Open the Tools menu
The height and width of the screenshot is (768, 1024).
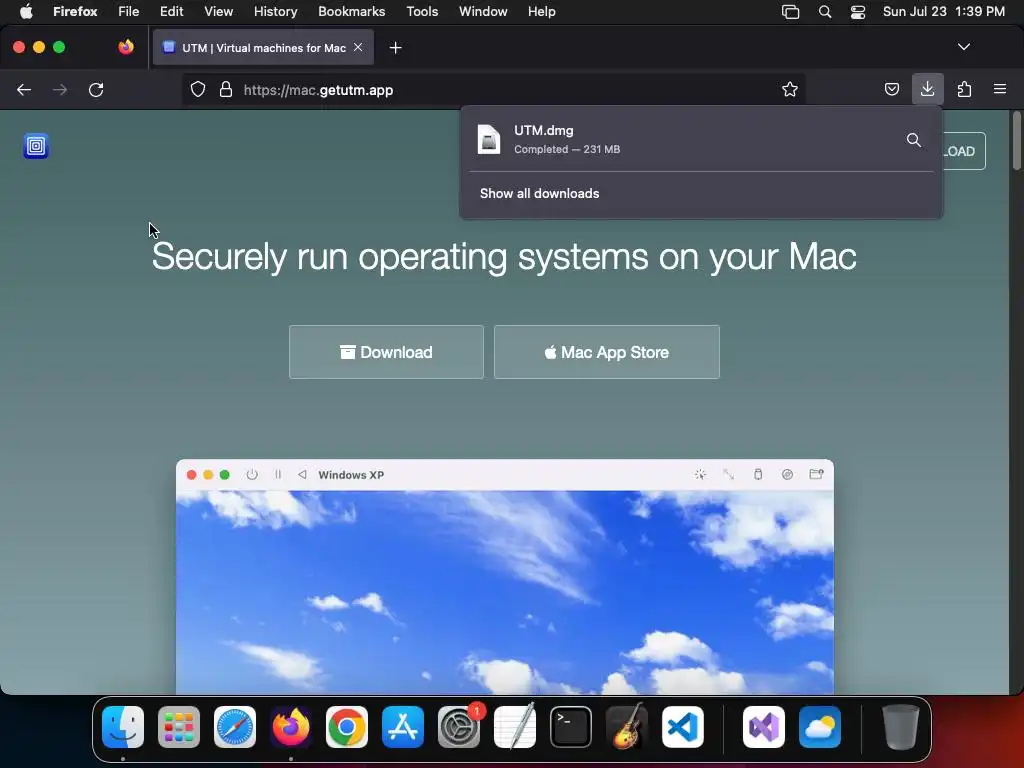pyautogui.click(x=422, y=12)
